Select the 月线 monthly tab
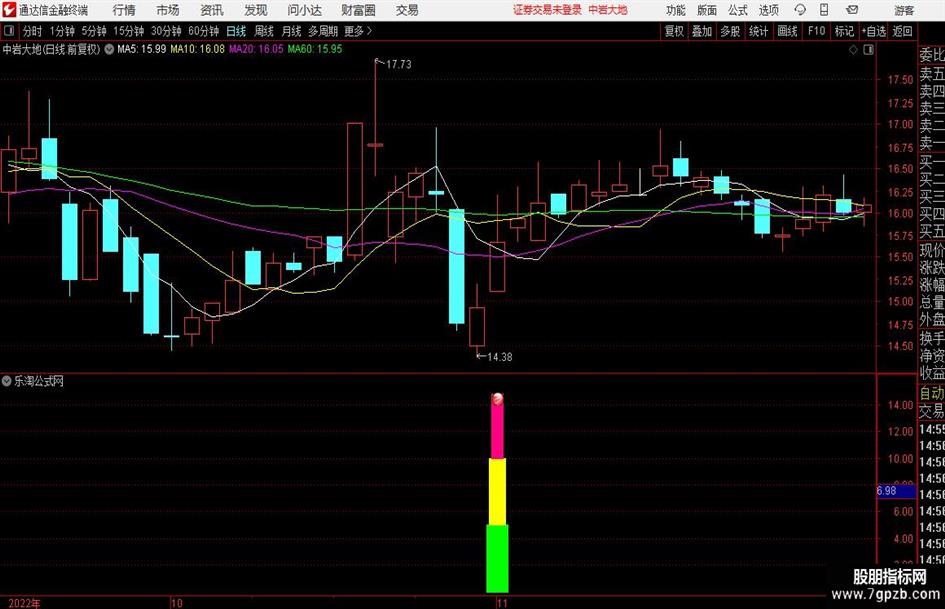The height and width of the screenshot is (609, 945). (292, 31)
